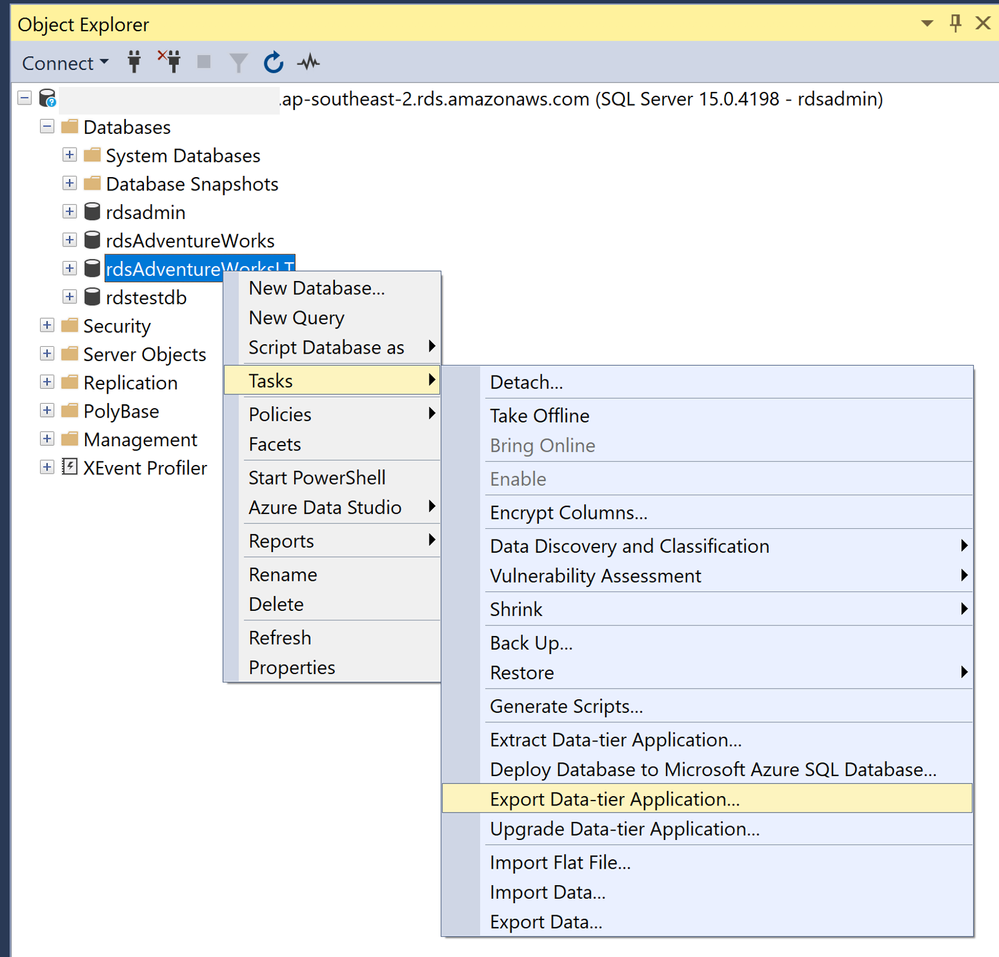Expand the PolyBase folder
The image size is (999, 957).
[47, 410]
